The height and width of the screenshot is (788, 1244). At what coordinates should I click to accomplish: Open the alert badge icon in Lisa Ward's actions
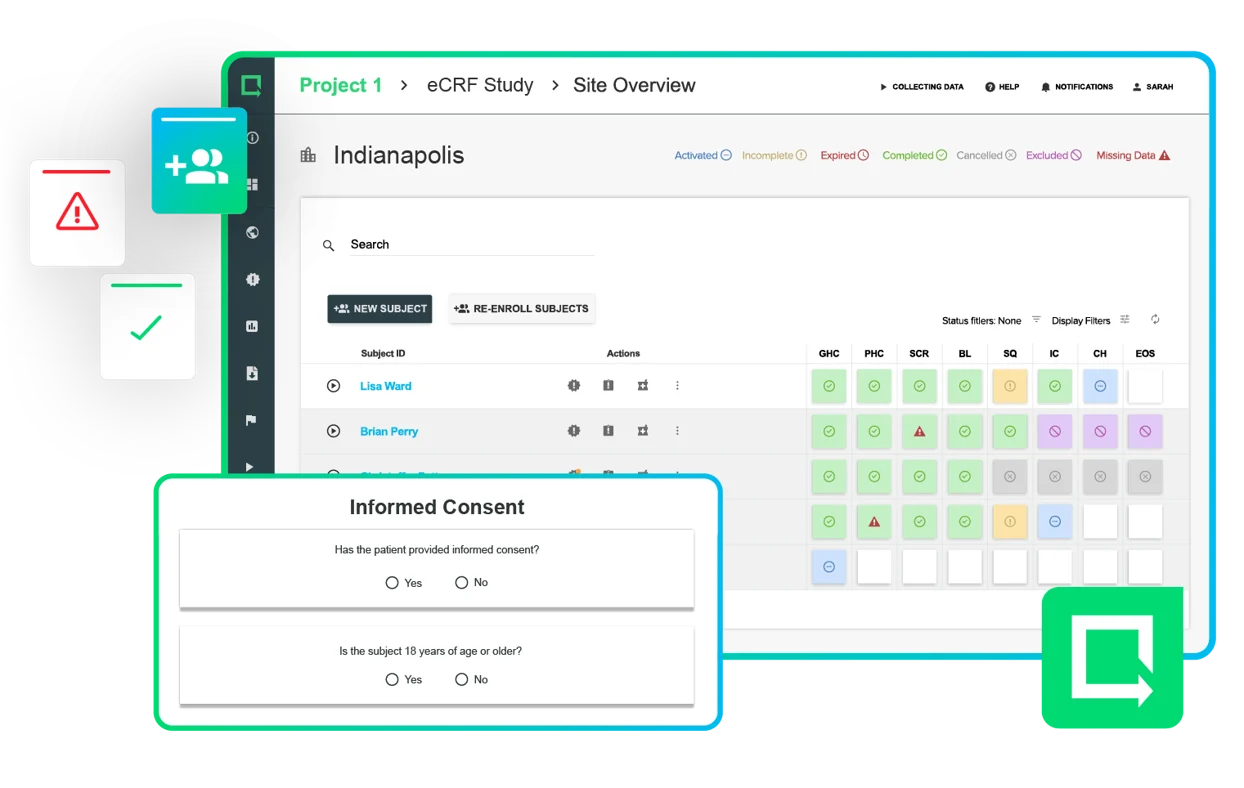click(x=573, y=386)
